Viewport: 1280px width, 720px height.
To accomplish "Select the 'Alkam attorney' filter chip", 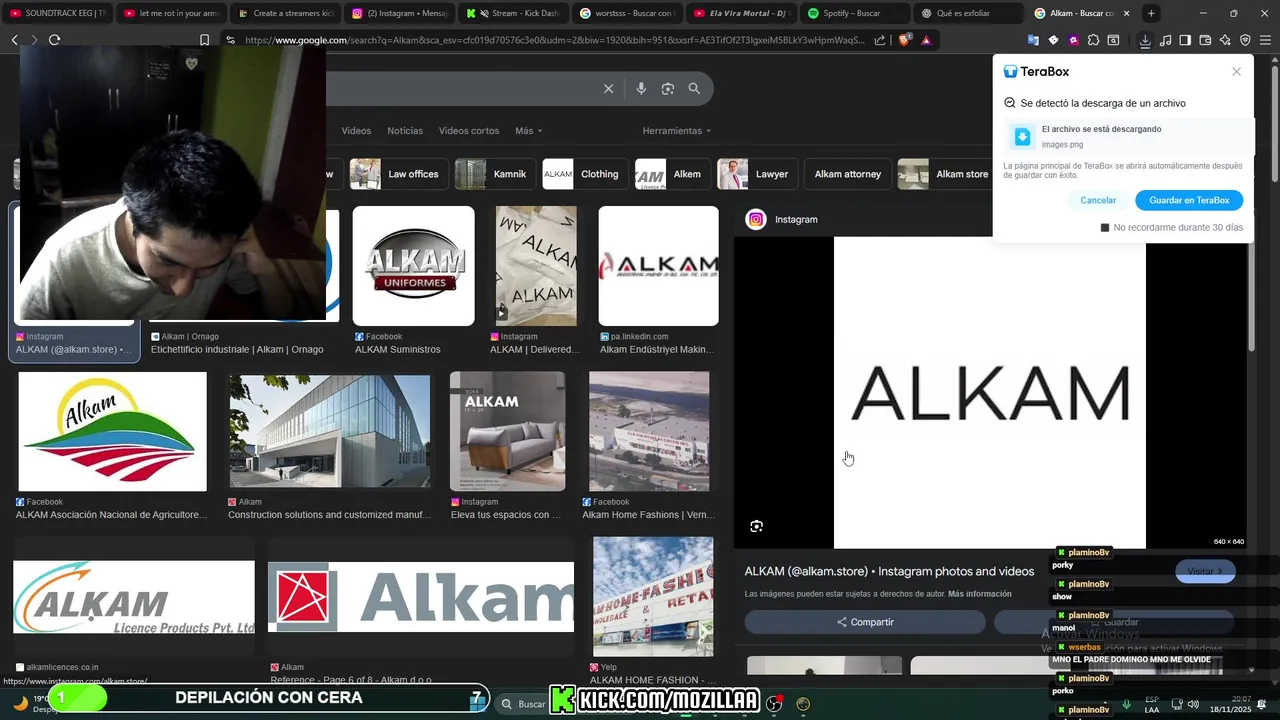I will (x=847, y=174).
